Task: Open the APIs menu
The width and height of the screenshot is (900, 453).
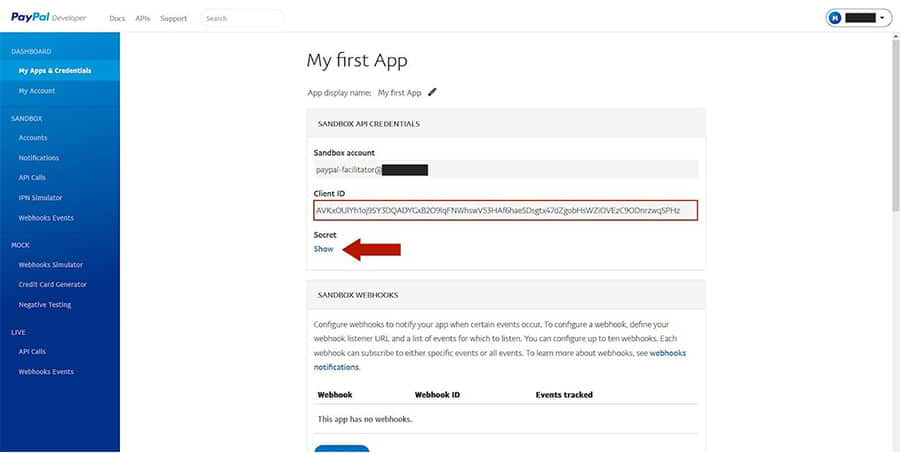Action: click(x=143, y=18)
